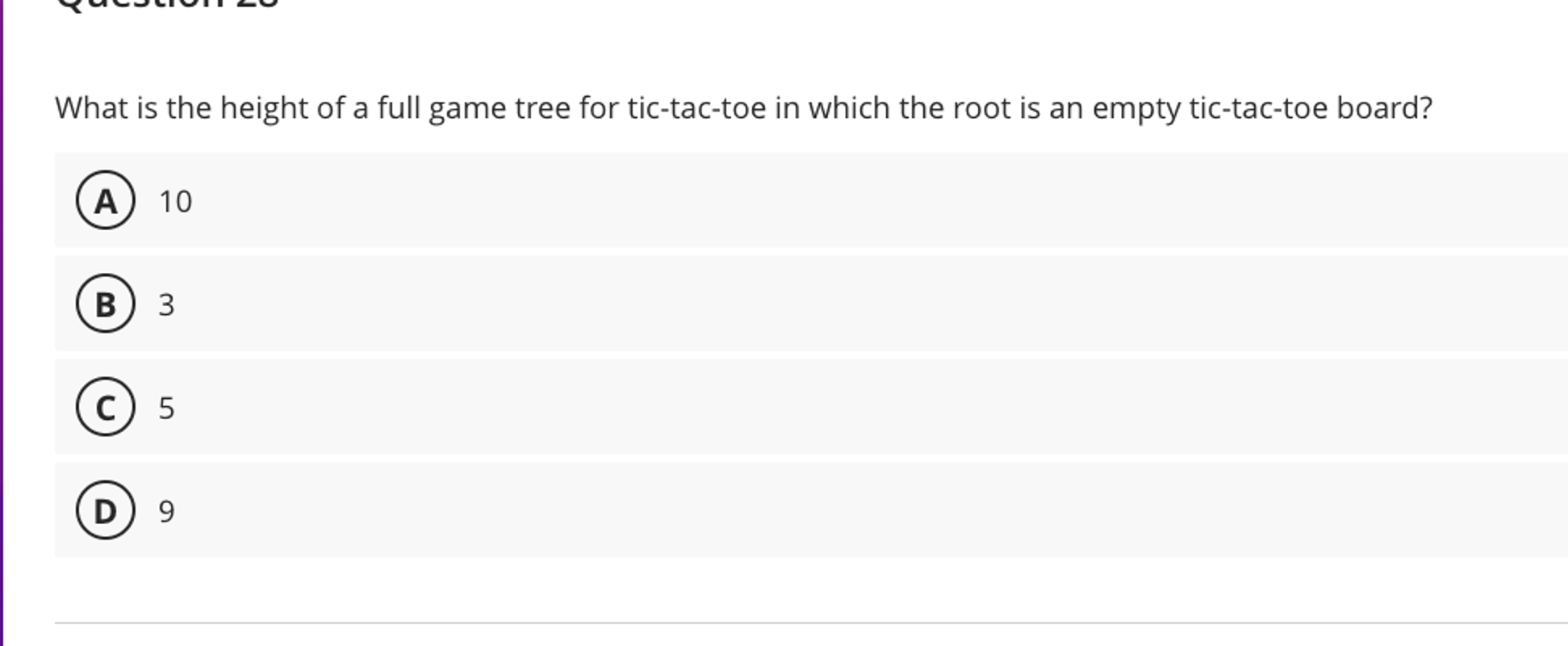1568x646 pixels.
Task: Choose the answer labeled 10
Action: pos(174,202)
